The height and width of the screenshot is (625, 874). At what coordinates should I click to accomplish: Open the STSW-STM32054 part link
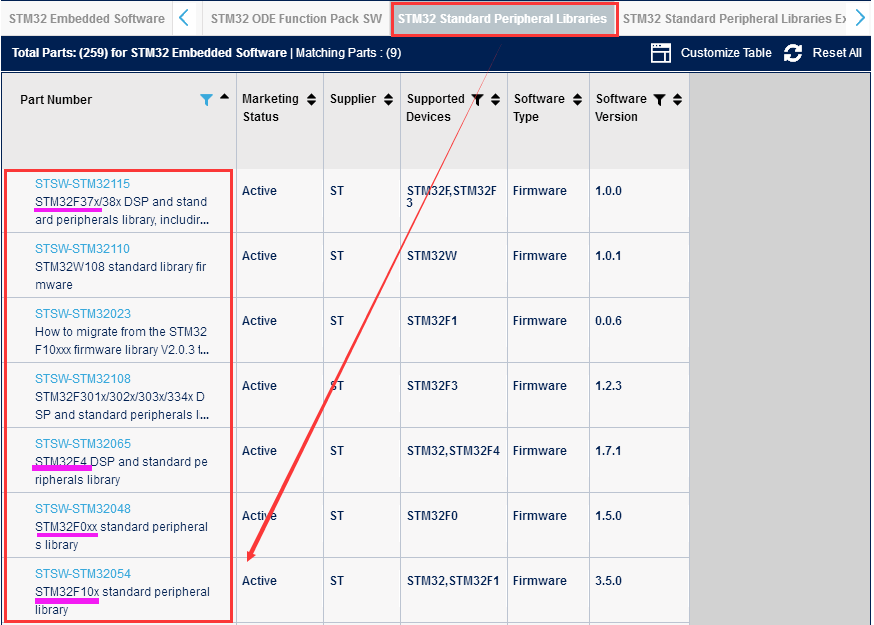[x=82, y=574]
